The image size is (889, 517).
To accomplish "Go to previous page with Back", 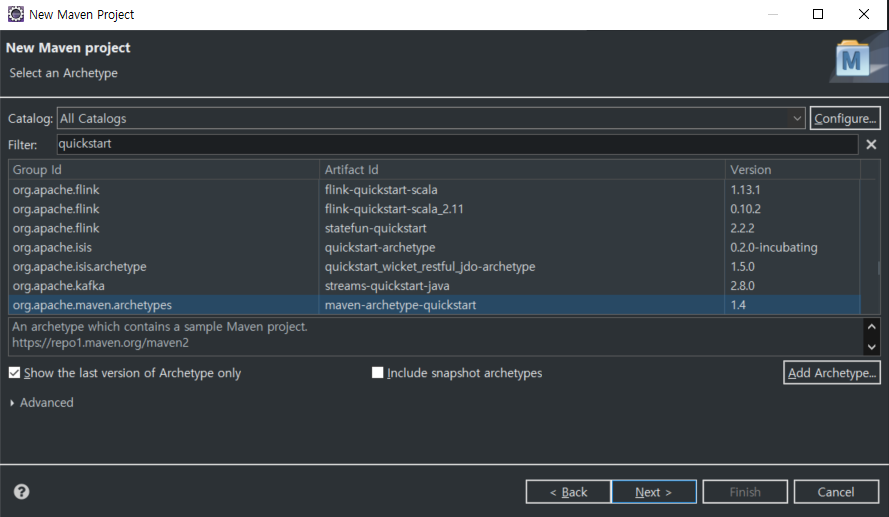I will point(568,491).
